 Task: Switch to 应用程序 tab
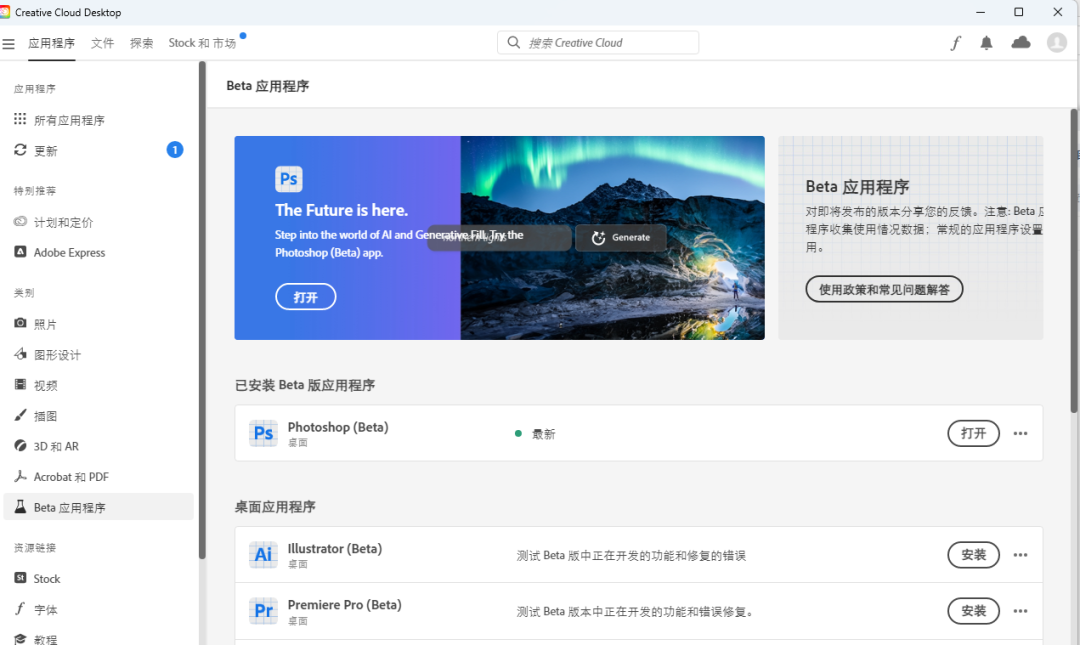click(52, 43)
